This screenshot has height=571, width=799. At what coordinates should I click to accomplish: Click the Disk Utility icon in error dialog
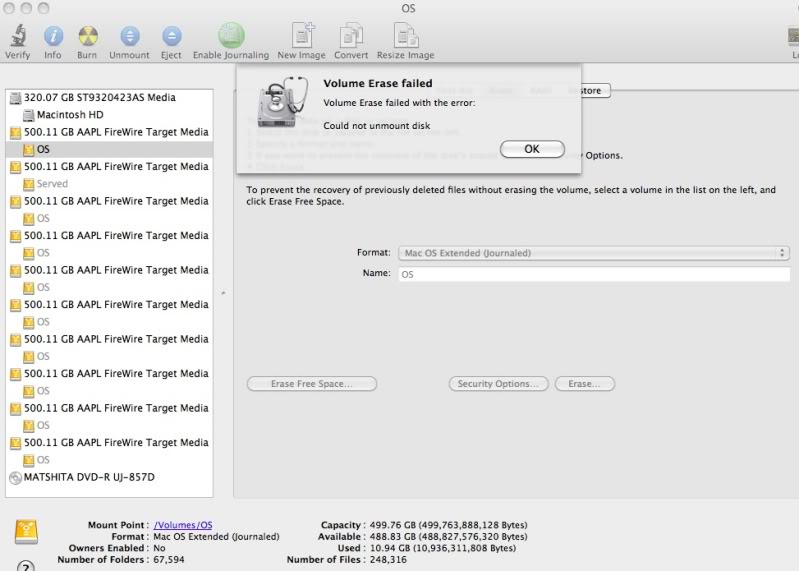tap(282, 102)
